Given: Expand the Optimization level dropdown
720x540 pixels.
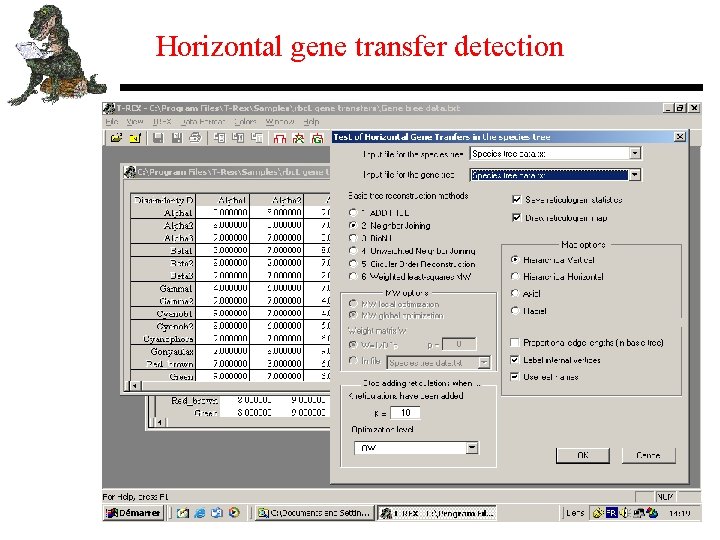Looking at the screenshot, I should (472, 448).
